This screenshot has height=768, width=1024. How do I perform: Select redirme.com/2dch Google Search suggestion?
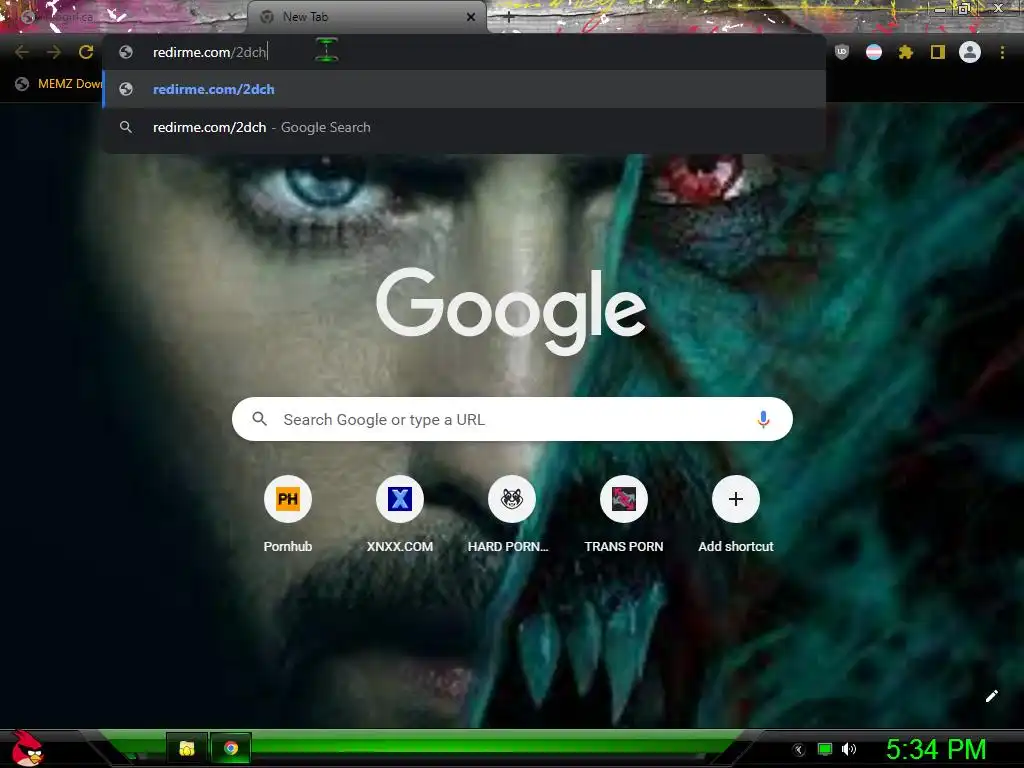464,127
